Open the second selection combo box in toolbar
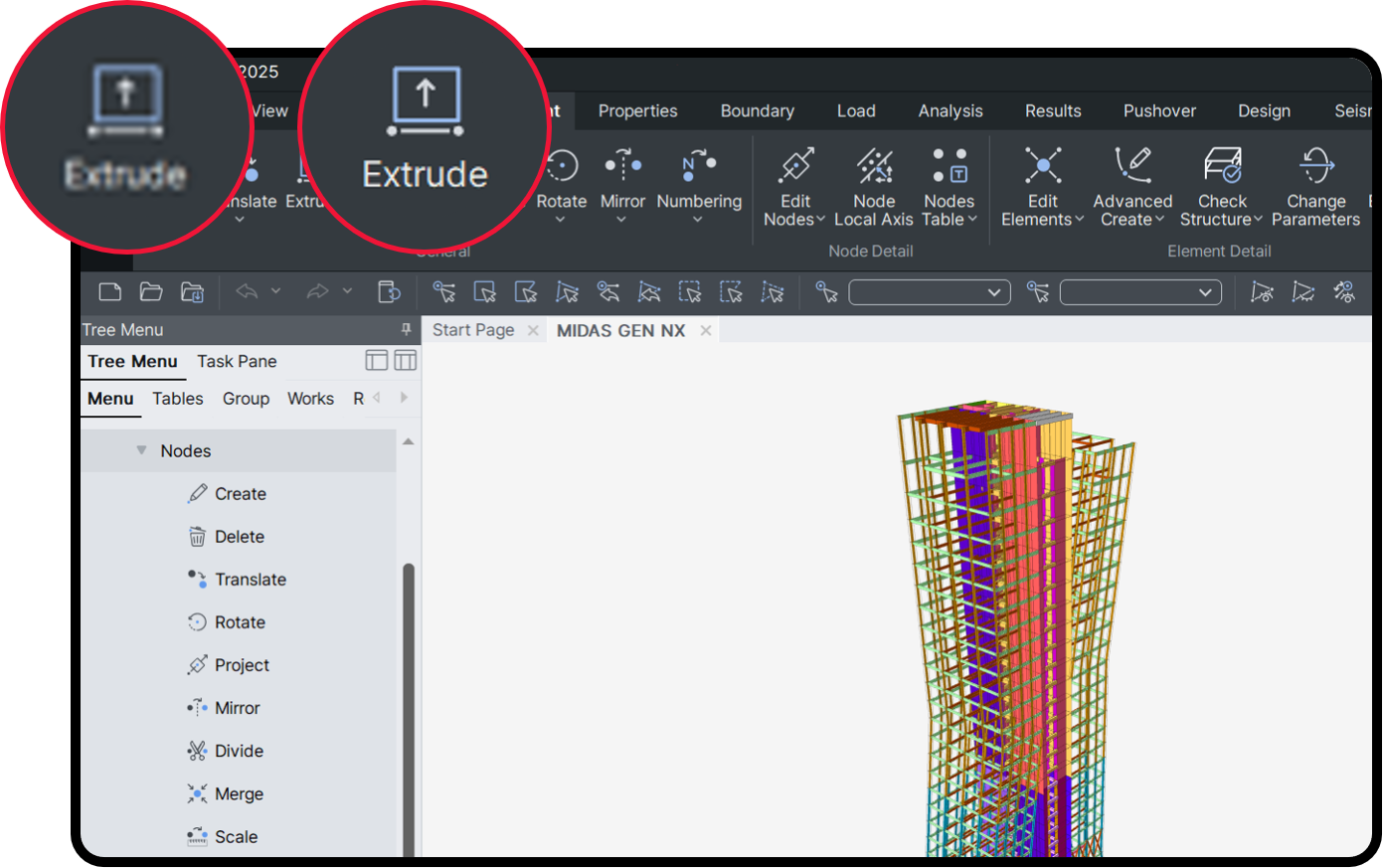 click(x=1140, y=292)
